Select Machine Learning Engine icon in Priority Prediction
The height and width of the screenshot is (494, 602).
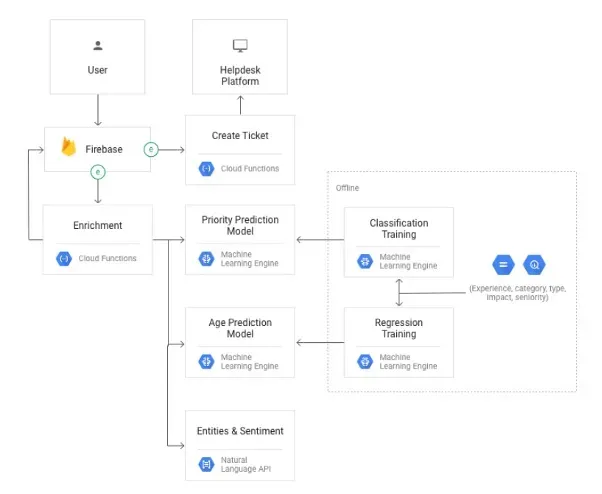coord(206,258)
